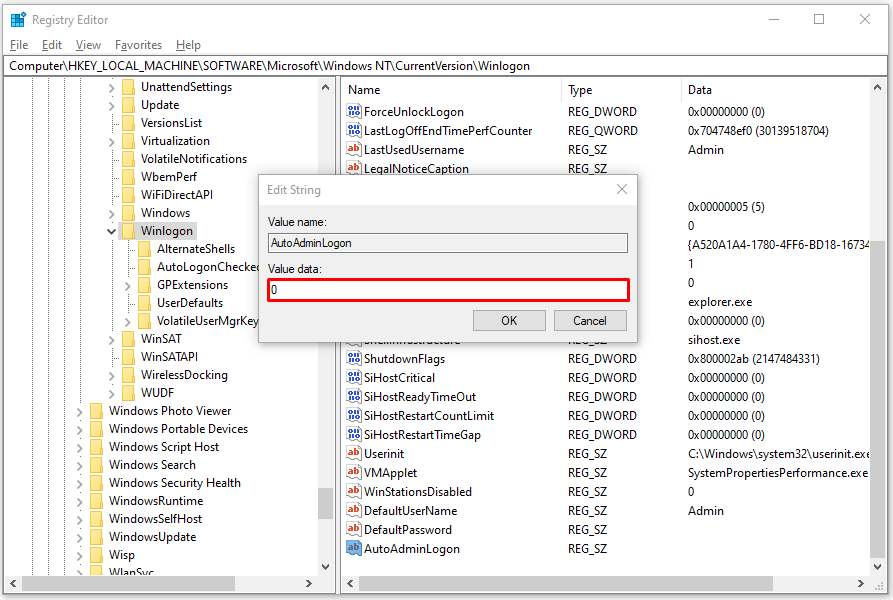The width and height of the screenshot is (893, 600).
Task: Click the ForceUnlockLogon DWORD value icon
Action: click(x=354, y=112)
